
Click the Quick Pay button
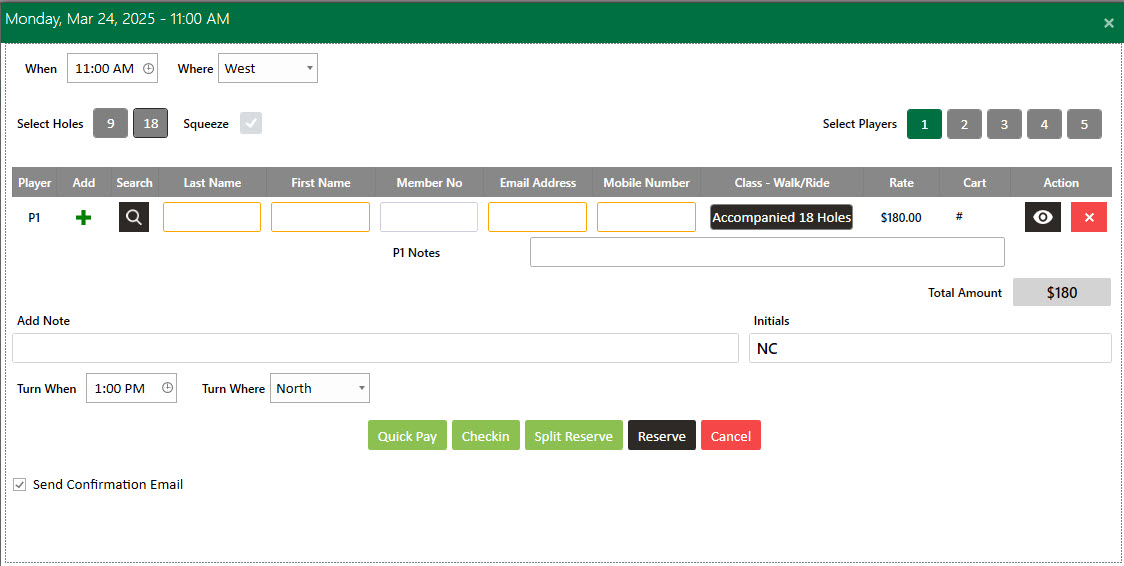point(407,436)
